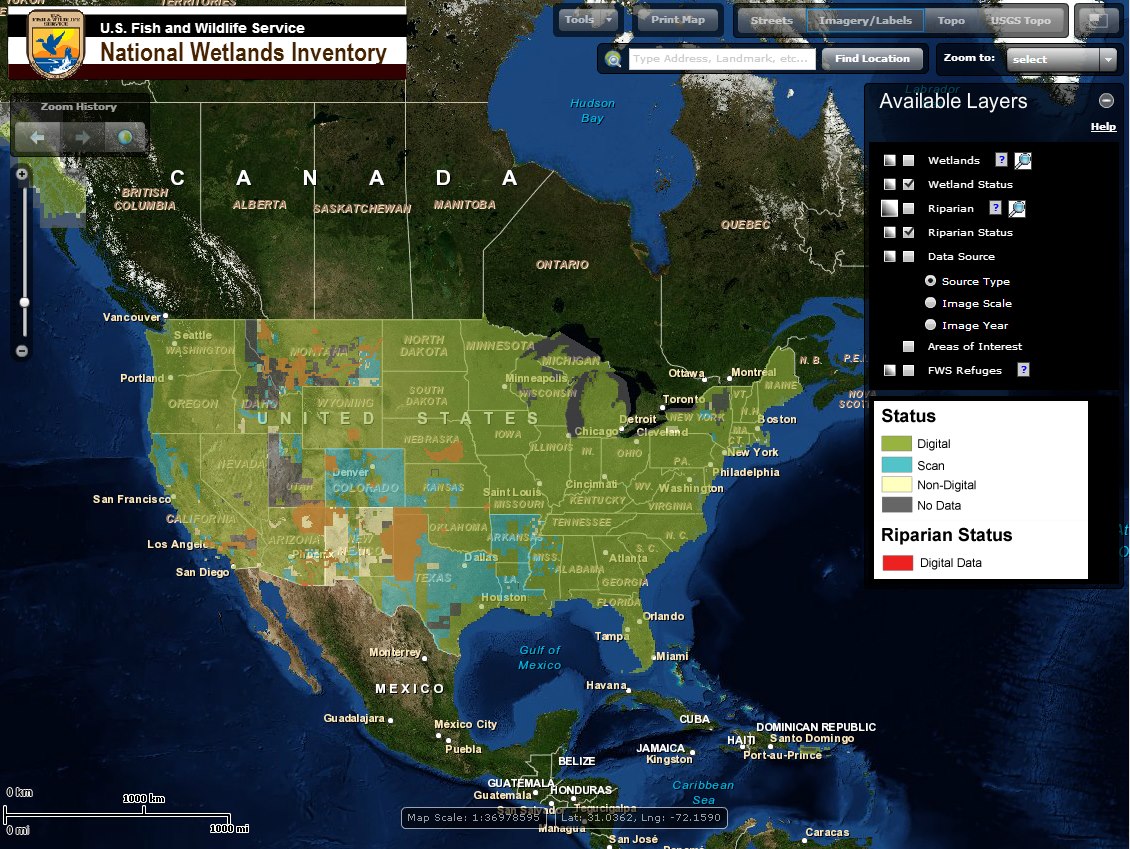This screenshot has height=849, width=1130.
Task: Switch to the Streets basemap tab
Action: [771, 20]
